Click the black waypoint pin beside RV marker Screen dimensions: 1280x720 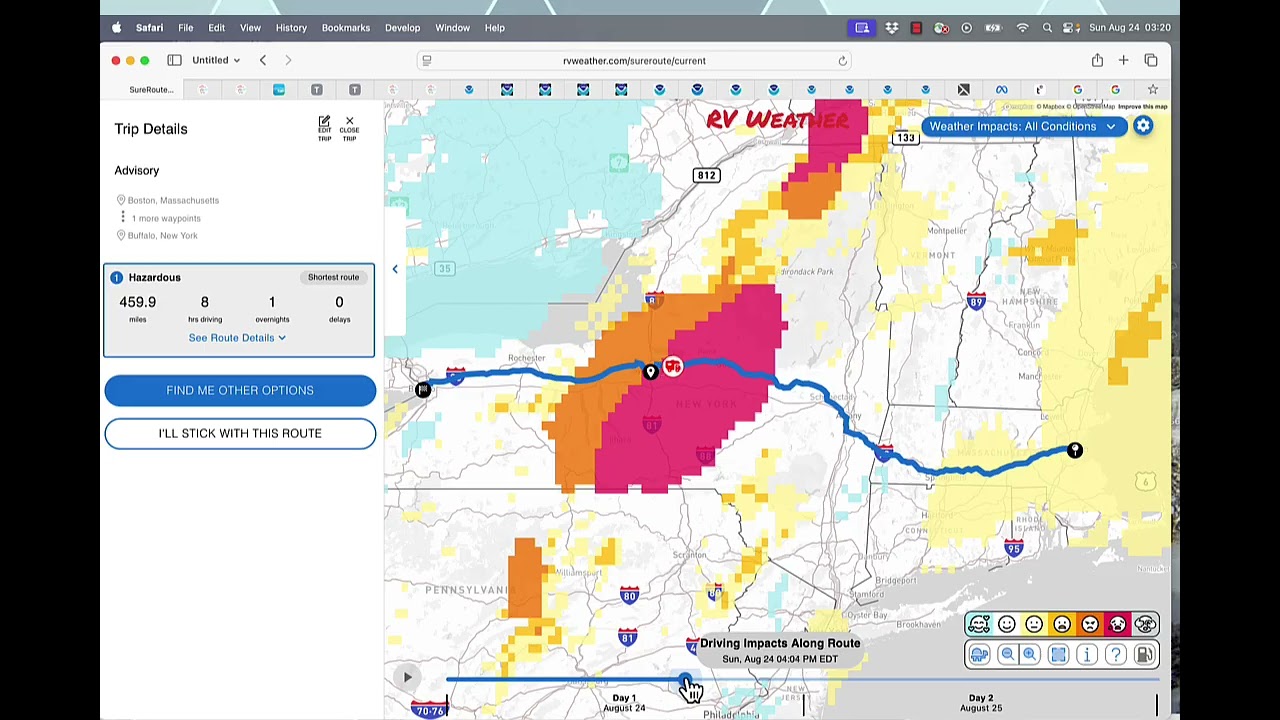(x=650, y=372)
